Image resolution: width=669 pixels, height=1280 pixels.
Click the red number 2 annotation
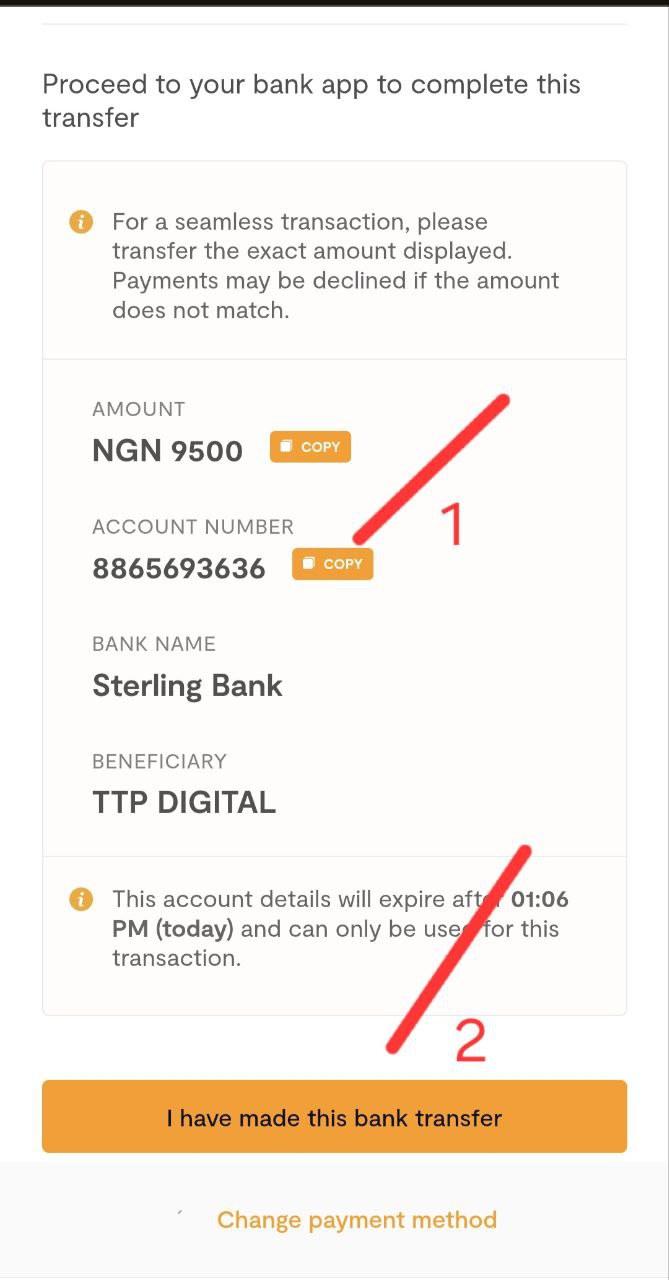coord(470,1041)
